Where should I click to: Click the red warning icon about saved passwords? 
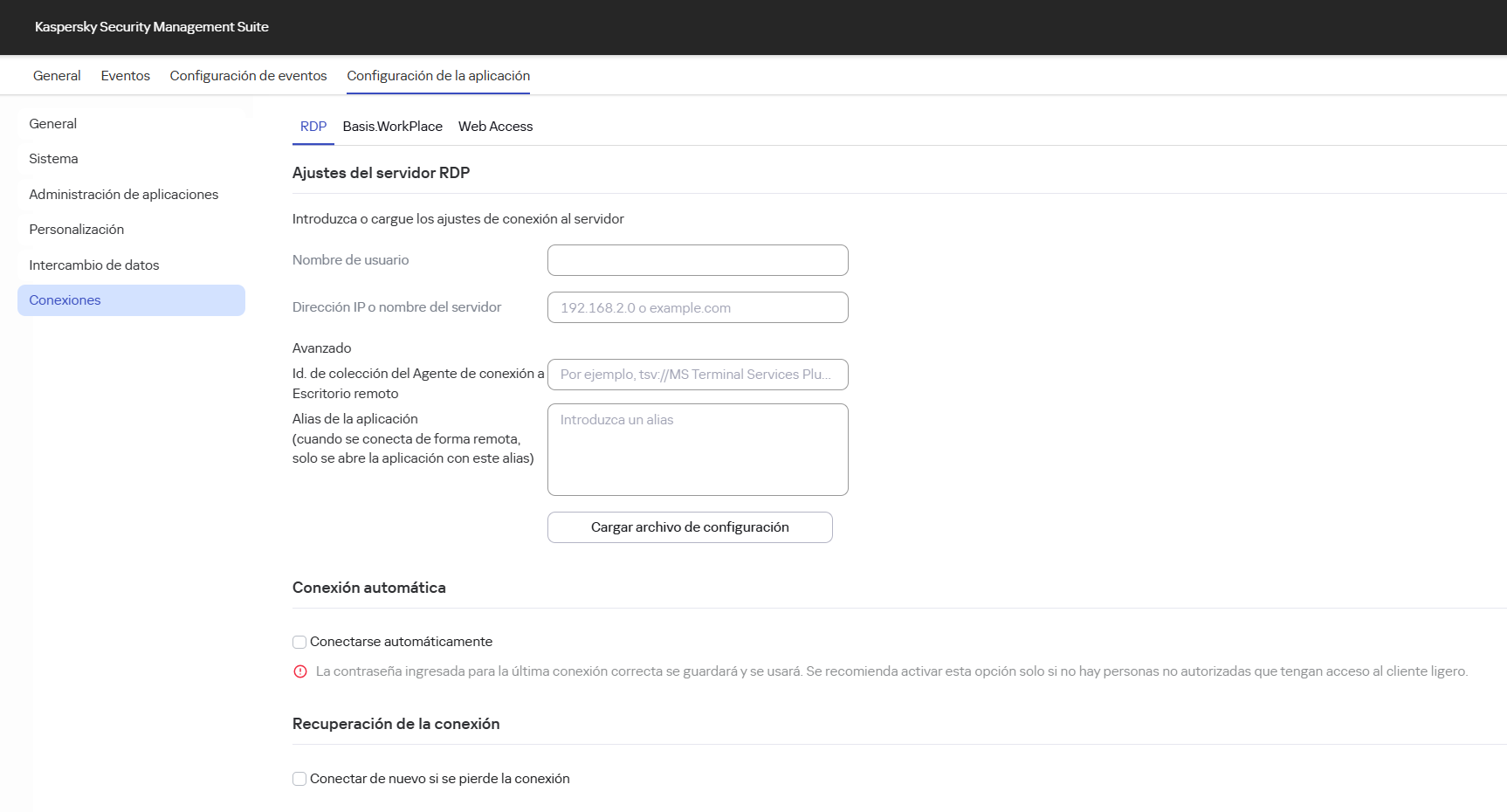[x=300, y=671]
